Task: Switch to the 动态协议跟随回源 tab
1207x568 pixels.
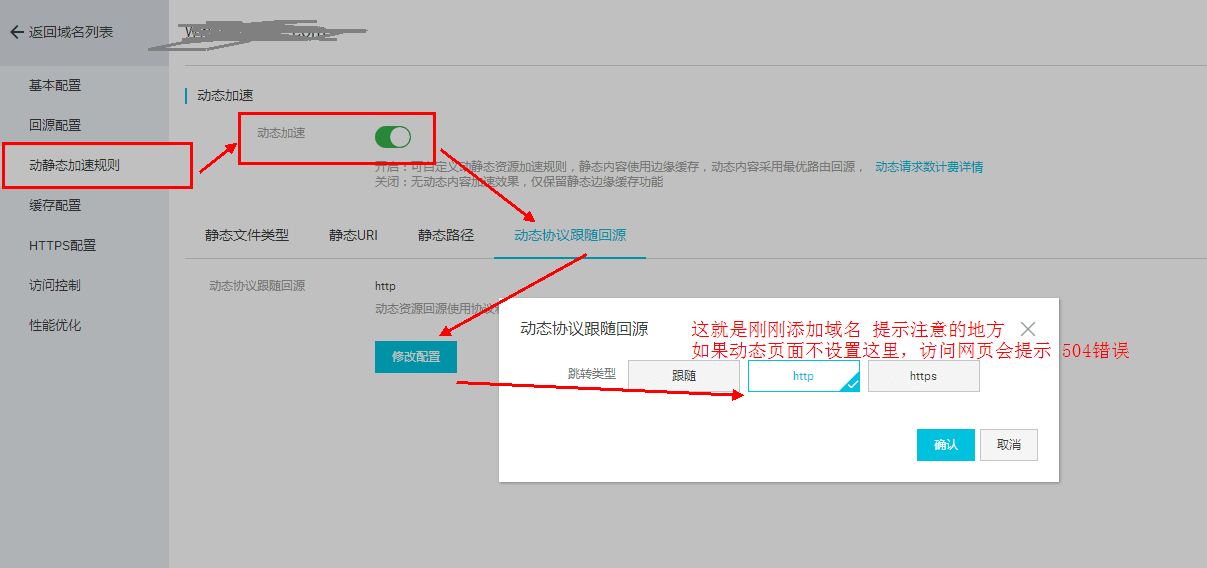Action: click(570, 236)
